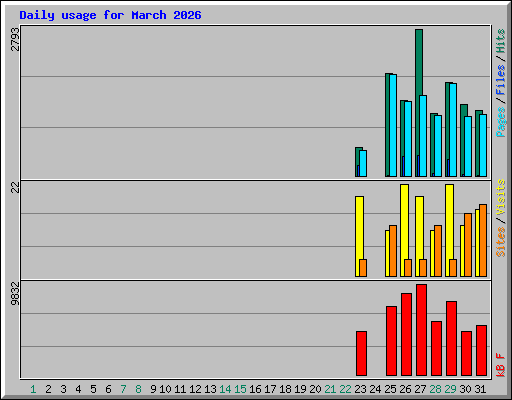Viewport: 512px width, 400px height.
Task: Click day label 7 on x-axis
Action: pyautogui.click(x=123, y=389)
